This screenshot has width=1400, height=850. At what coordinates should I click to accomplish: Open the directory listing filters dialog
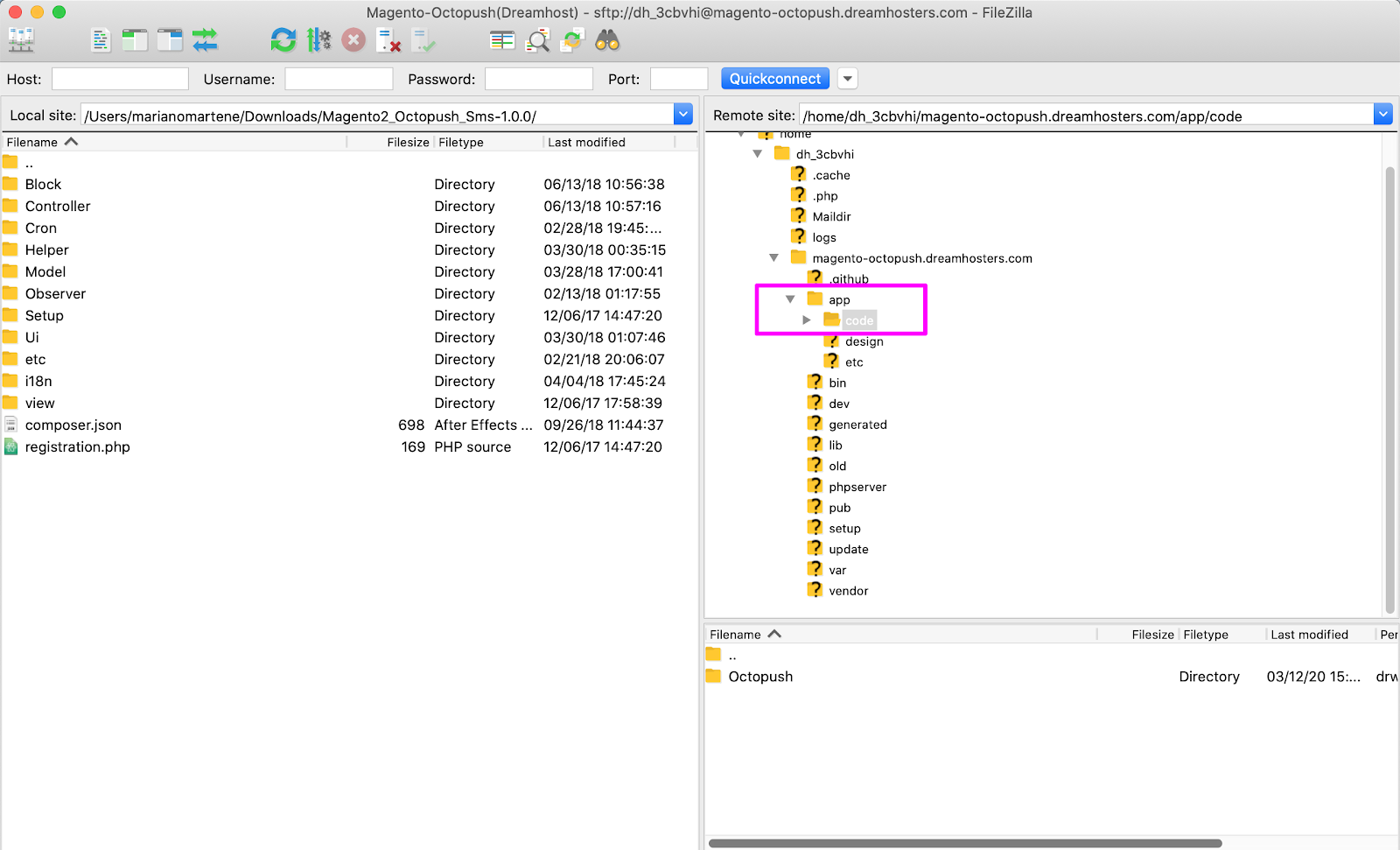click(502, 40)
